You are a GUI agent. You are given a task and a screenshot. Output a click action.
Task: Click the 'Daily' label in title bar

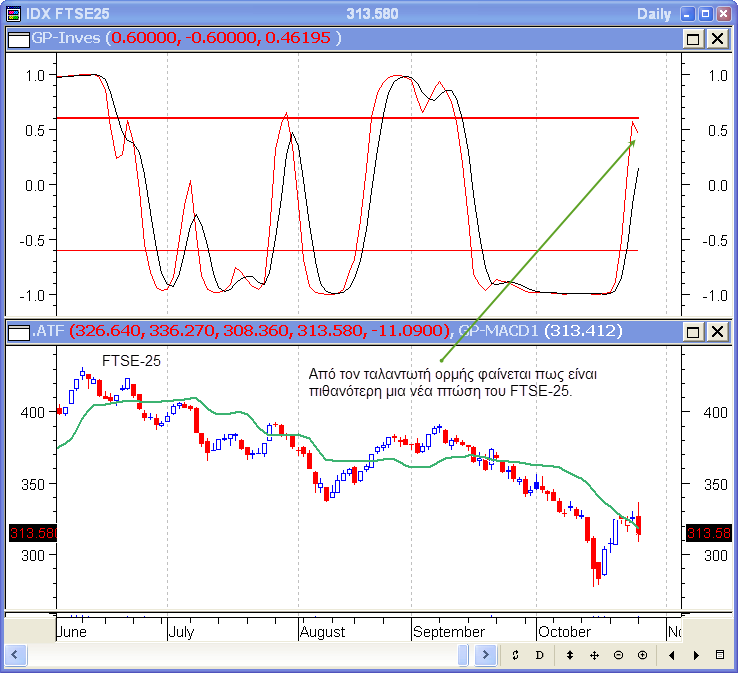[x=656, y=13]
